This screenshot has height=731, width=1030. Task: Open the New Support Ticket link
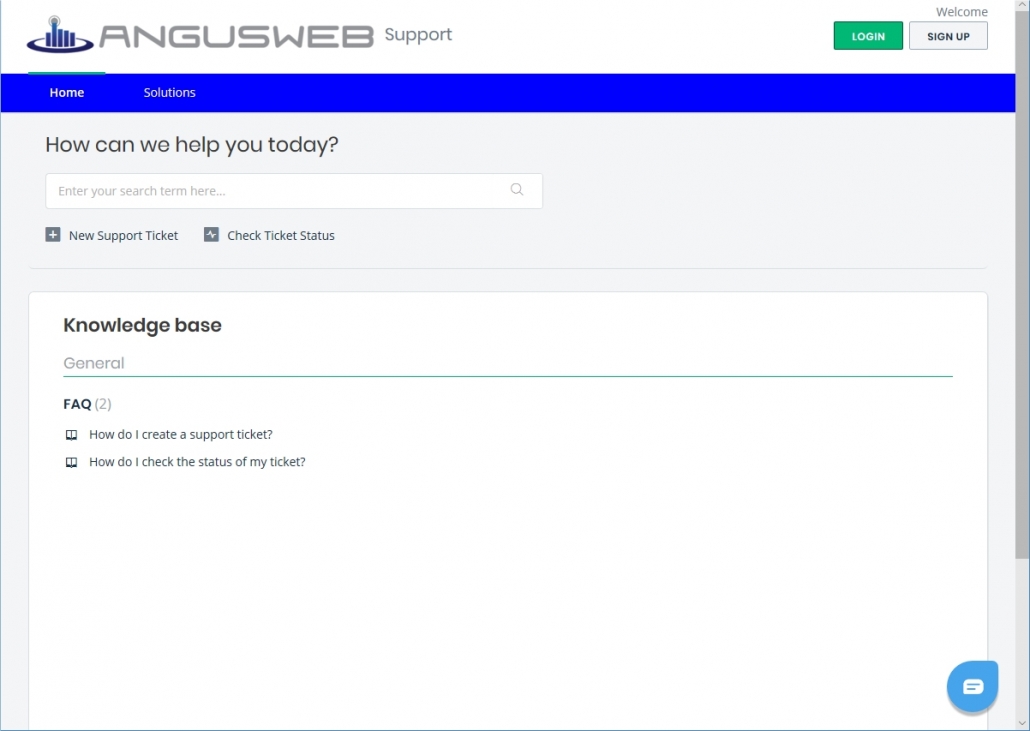click(123, 236)
